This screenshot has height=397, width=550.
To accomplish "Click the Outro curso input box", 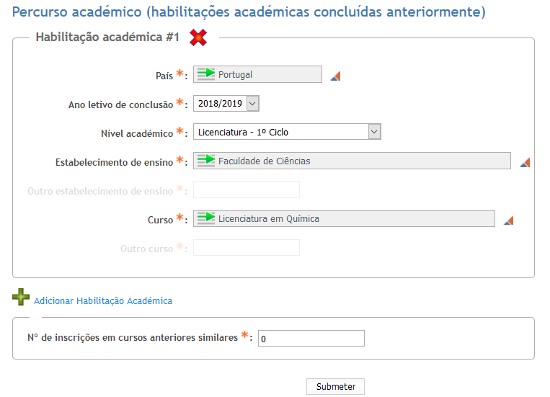I will click(246, 248).
